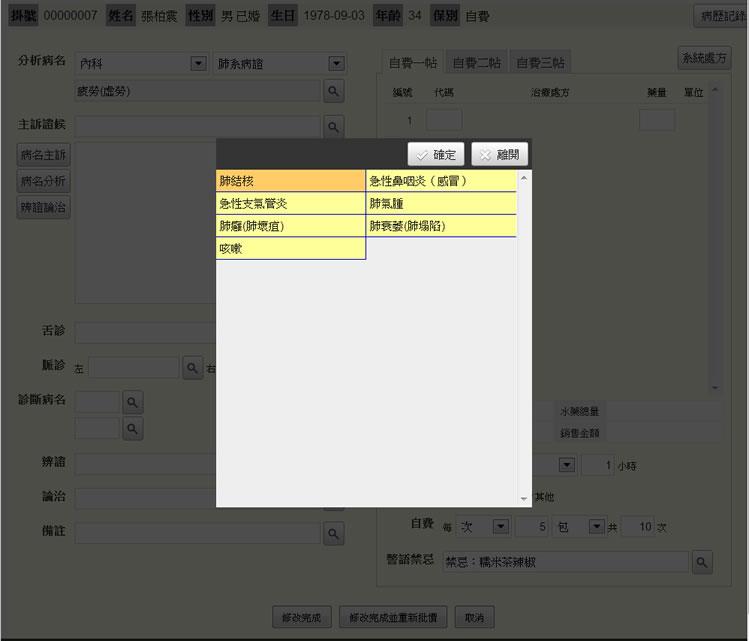Click the 修改完成 button
Viewport: 749px width, 641px height.
point(301,618)
